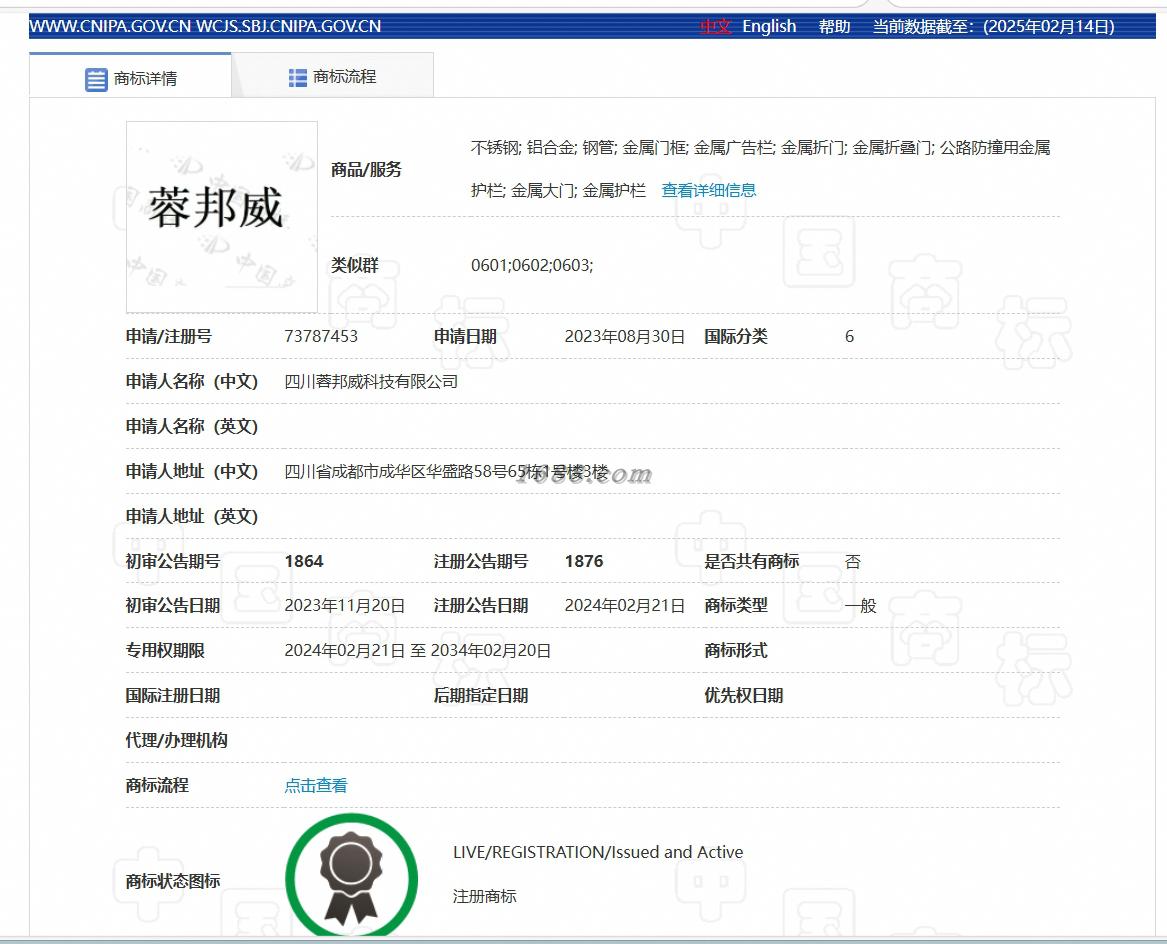
Task: Open the 商标详情 tab
Action: tap(130, 76)
